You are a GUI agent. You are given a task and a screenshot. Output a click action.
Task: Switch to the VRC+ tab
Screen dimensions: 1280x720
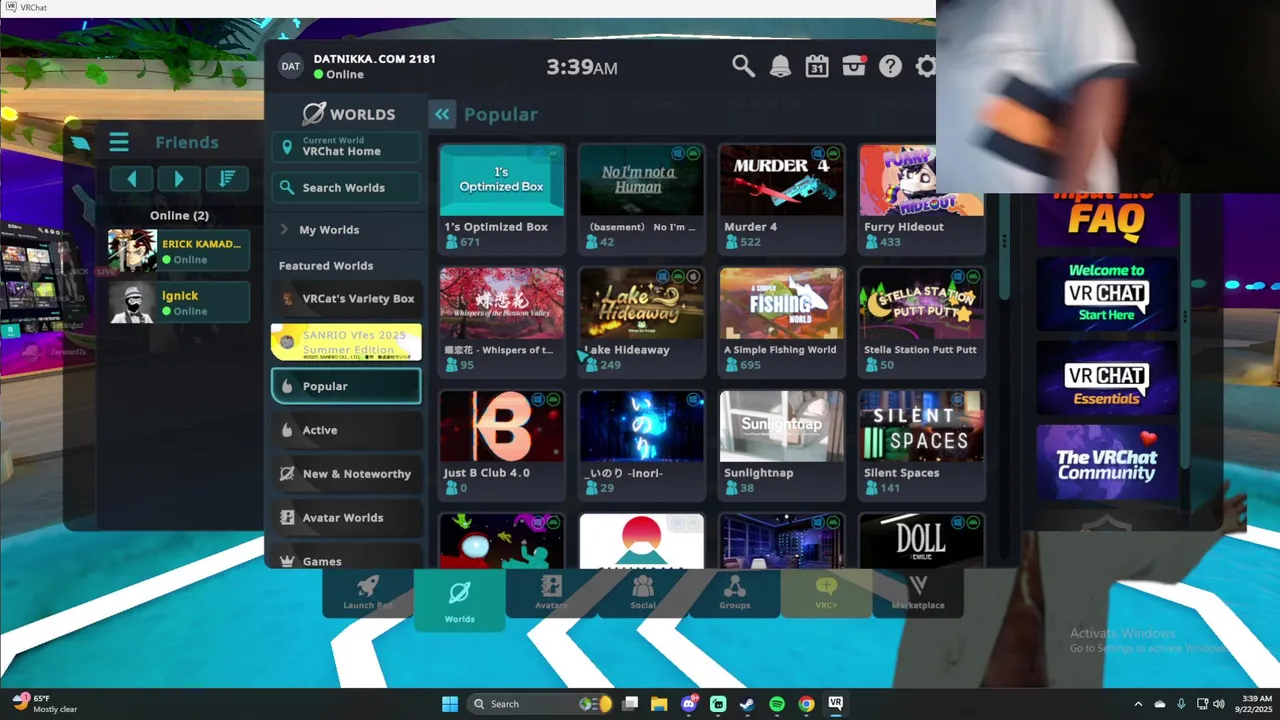826,591
